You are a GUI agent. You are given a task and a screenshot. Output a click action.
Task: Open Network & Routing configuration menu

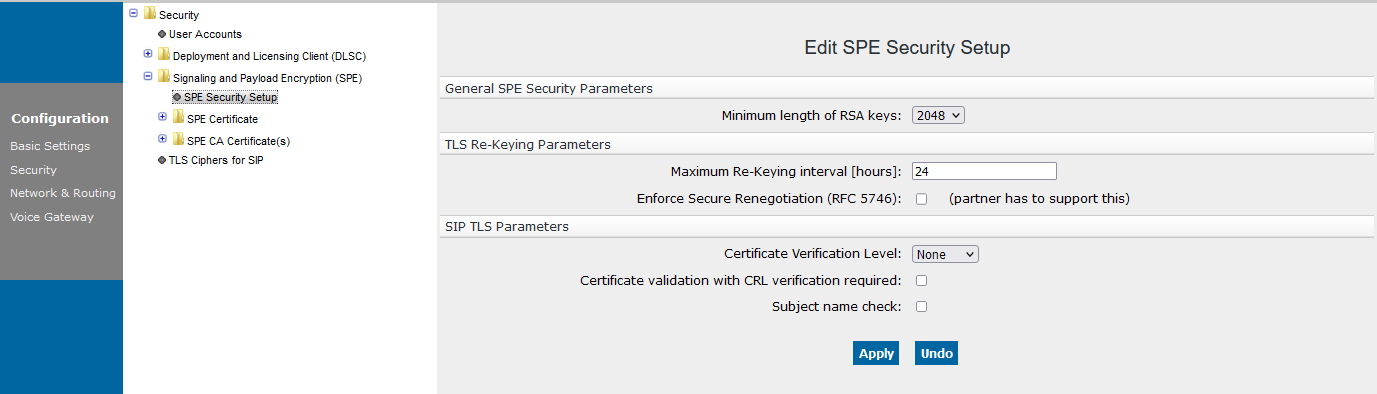(63, 193)
